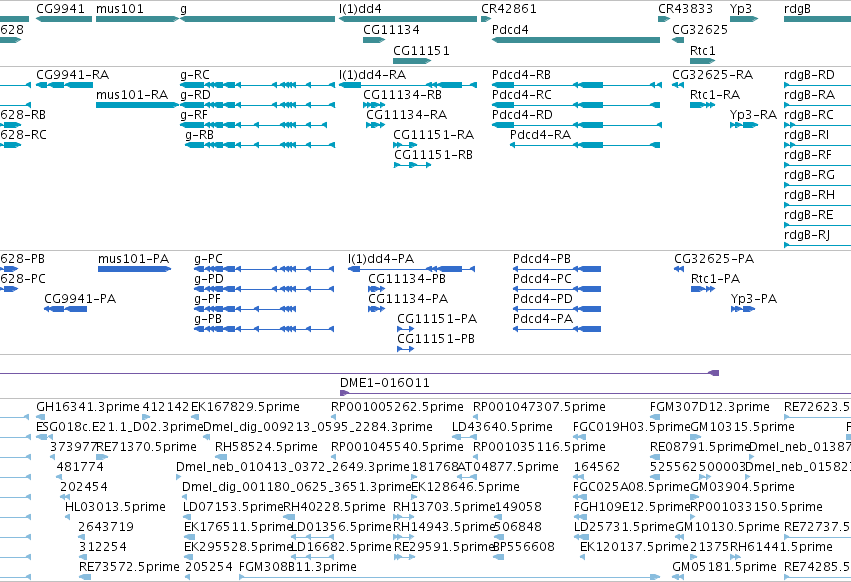Select EST HL03013.5prime

point(68,517)
